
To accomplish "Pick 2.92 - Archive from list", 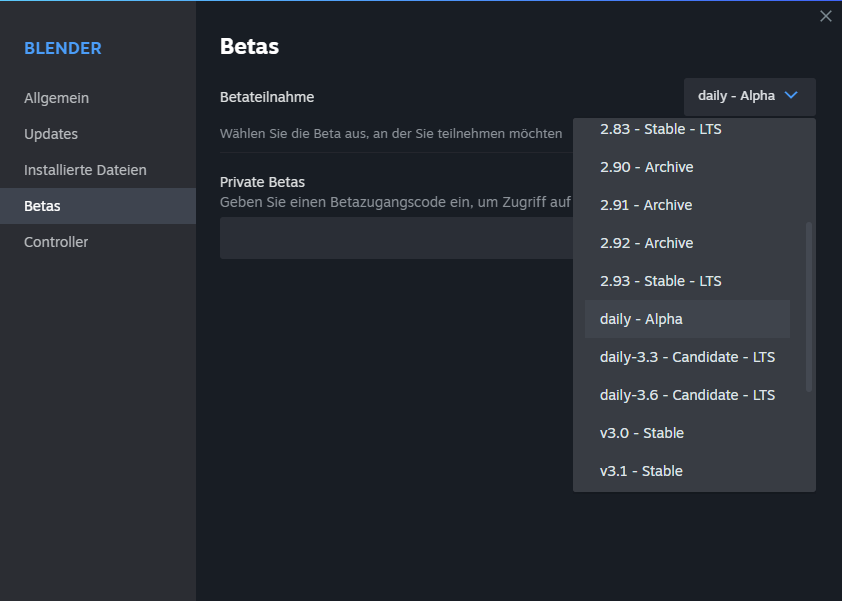I will coord(687,243).
